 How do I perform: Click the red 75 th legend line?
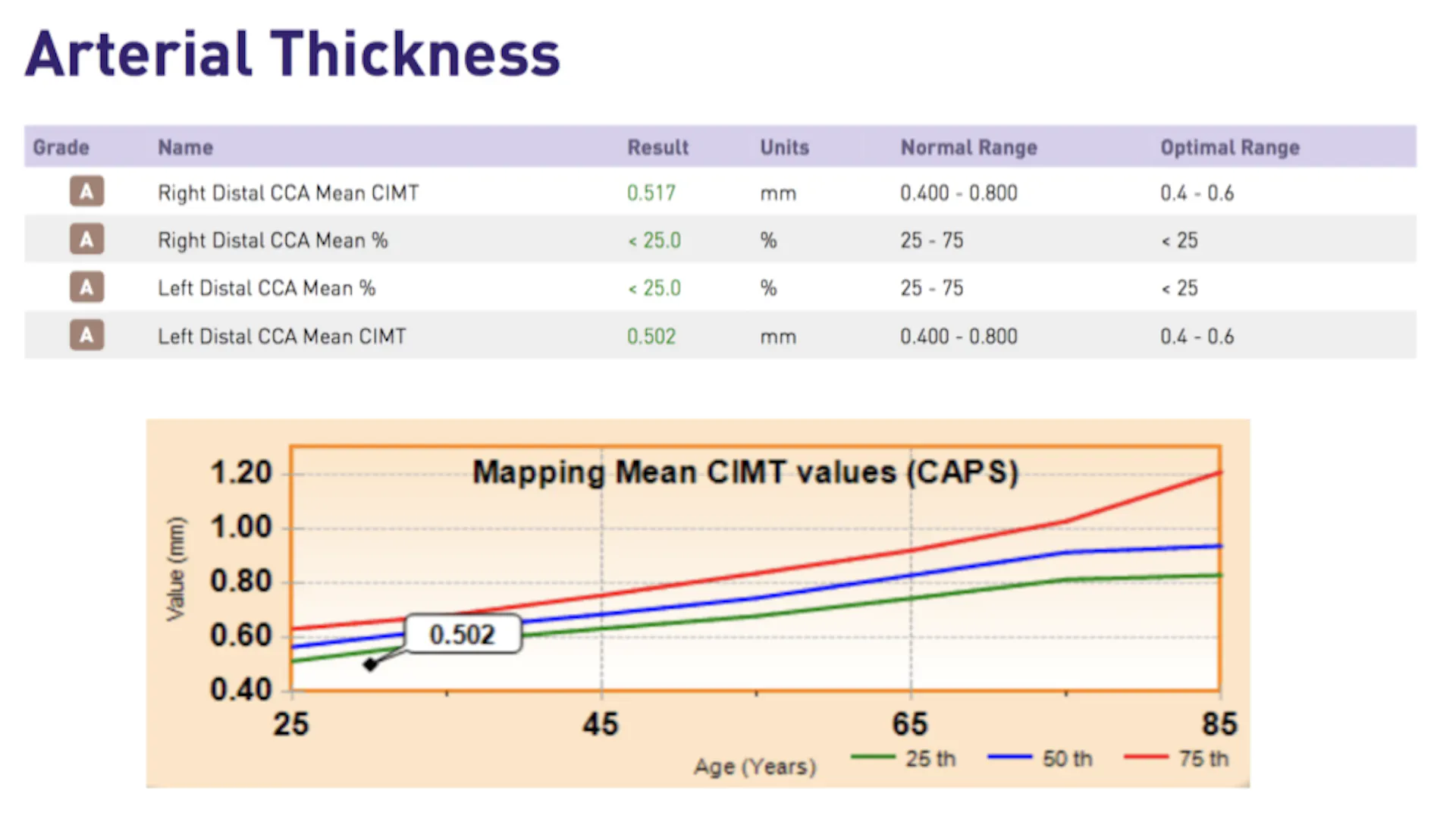point(1146,757)
